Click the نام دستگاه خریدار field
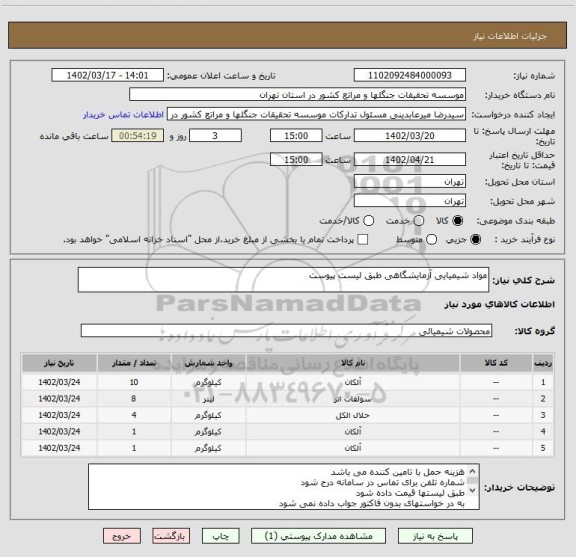The height and width of the screenshot is (557, 576). [298, 95]
